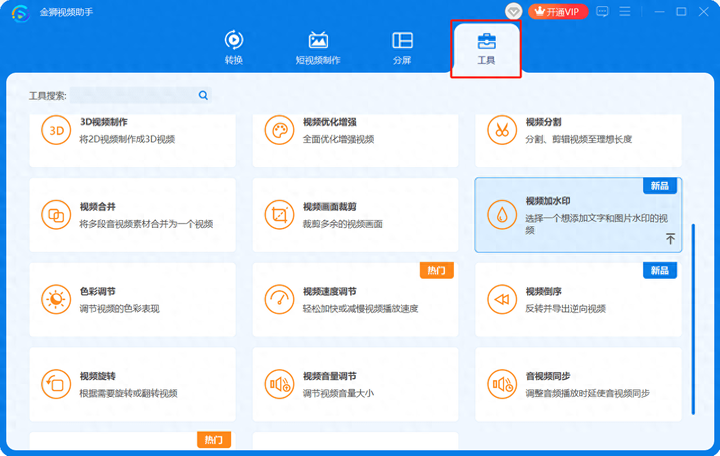The image size is (720, 456).
Task: Click the diamond VIP badge icon
Action: (513, 11)
